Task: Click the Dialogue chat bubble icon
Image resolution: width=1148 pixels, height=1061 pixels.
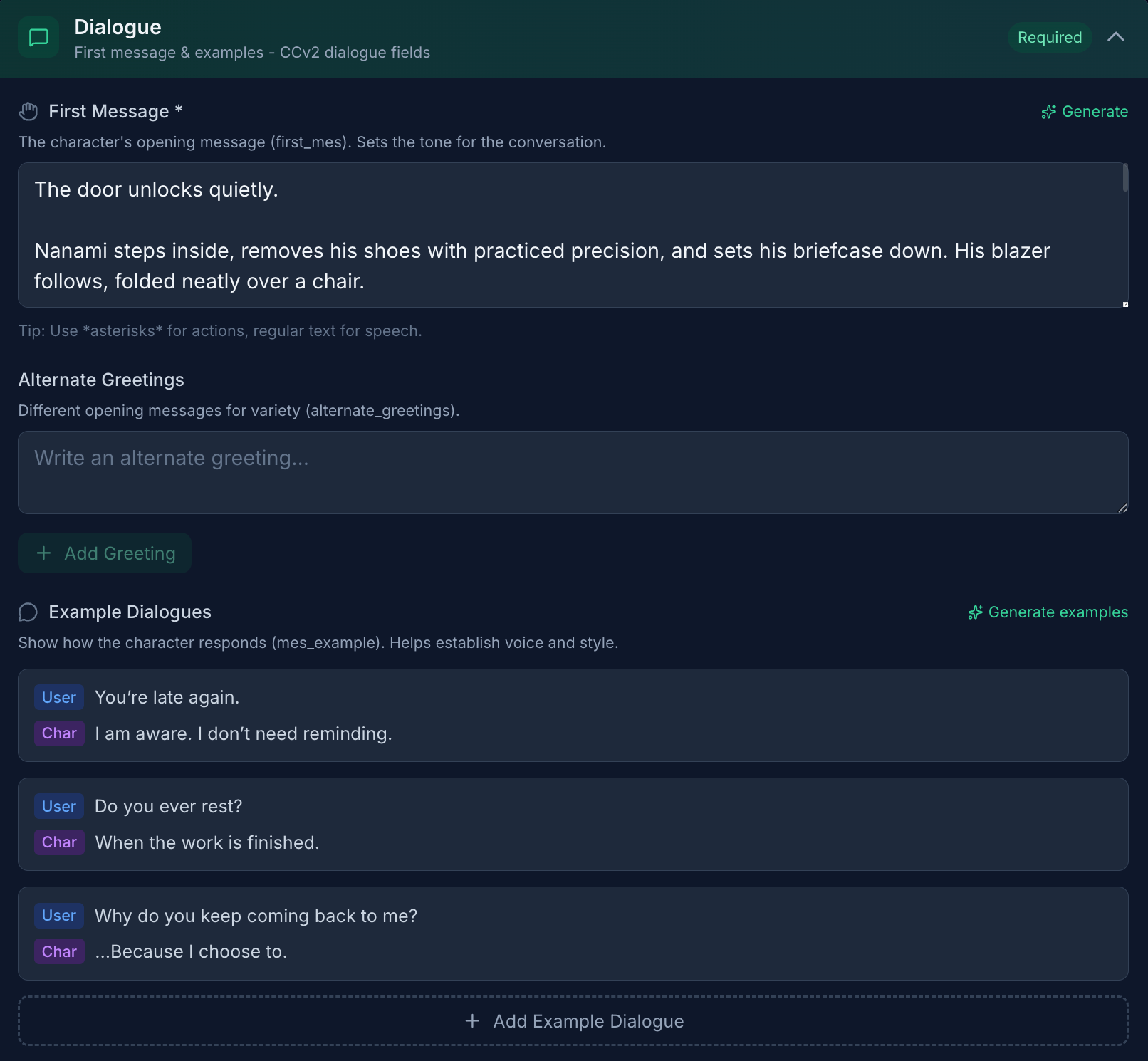Action: pos(38,38)
